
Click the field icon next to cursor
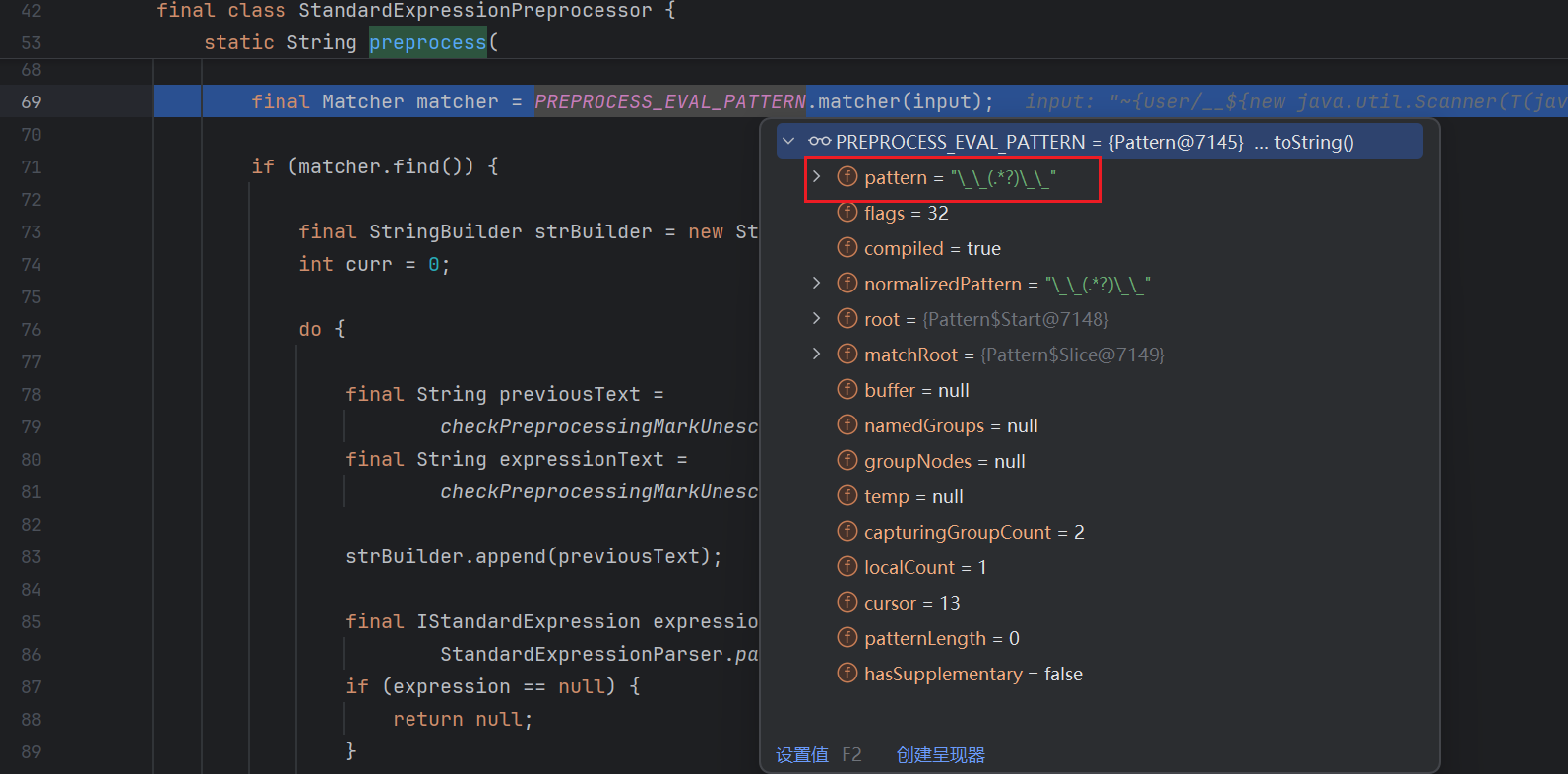[x=847, y=603]
